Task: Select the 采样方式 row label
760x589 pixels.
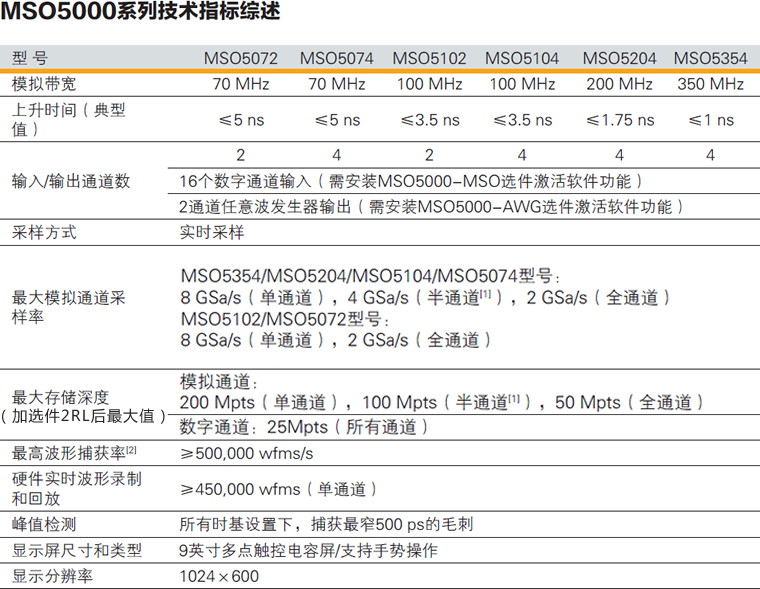Action: [44, 232]
